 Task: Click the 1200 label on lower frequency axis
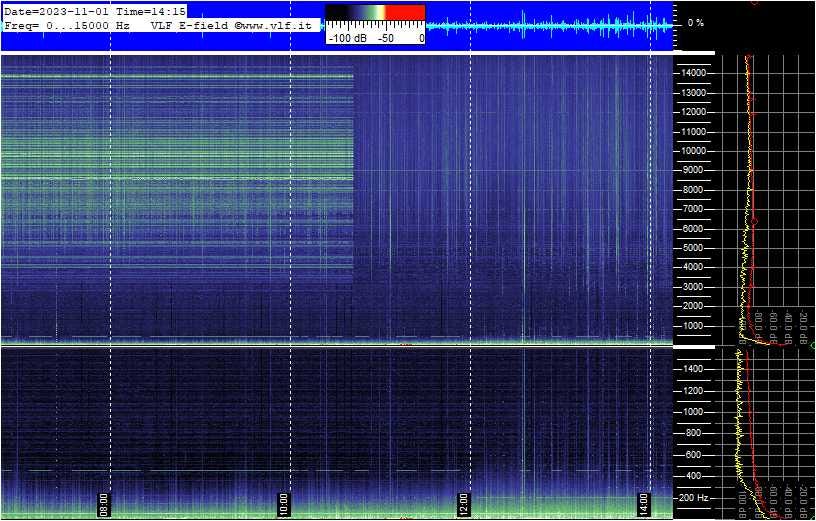coord(695,391)
